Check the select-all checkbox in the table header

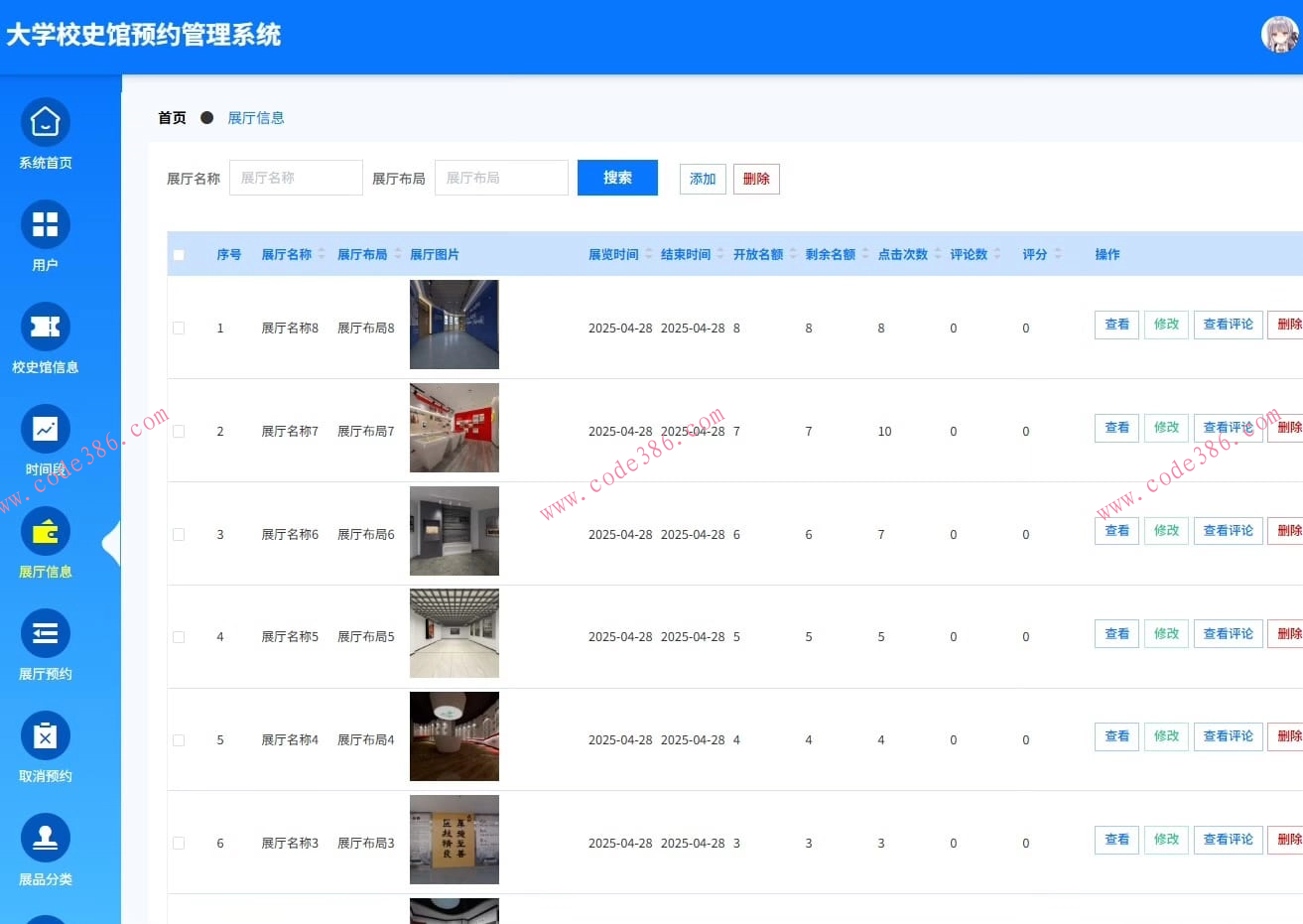point(179,254)
